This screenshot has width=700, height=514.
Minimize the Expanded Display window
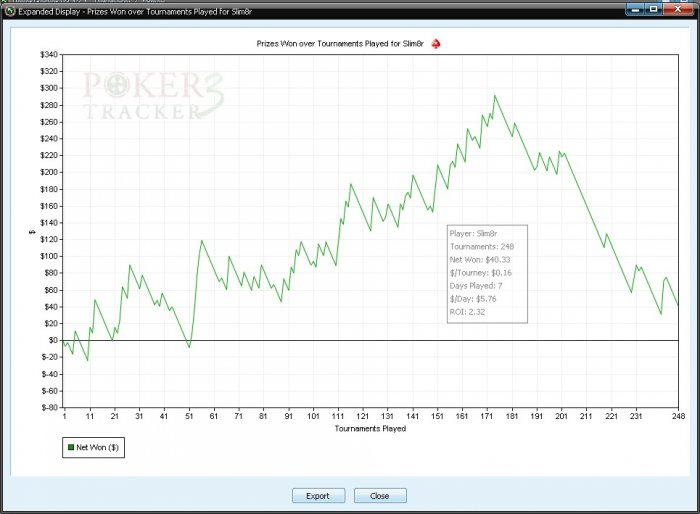[x=635, y=8]
